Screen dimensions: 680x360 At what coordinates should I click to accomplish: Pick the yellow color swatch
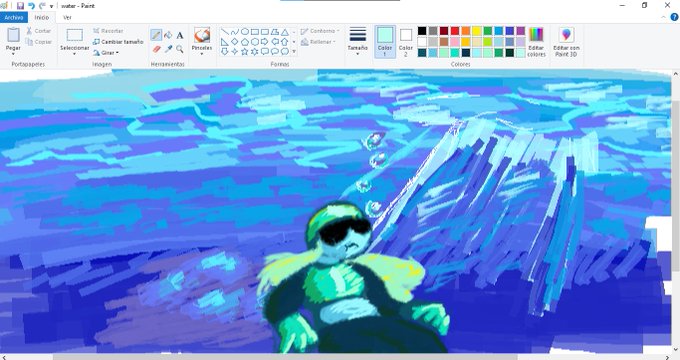tap(477, 31)
